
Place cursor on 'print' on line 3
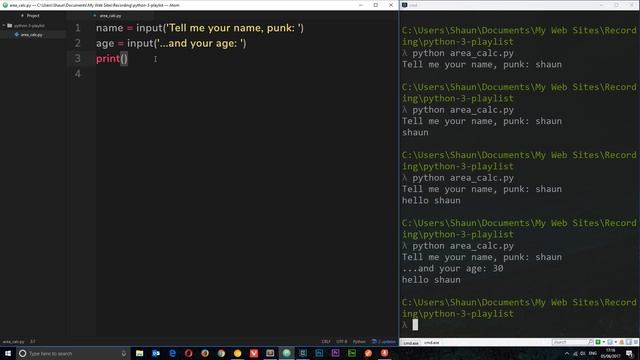point(108,59)
